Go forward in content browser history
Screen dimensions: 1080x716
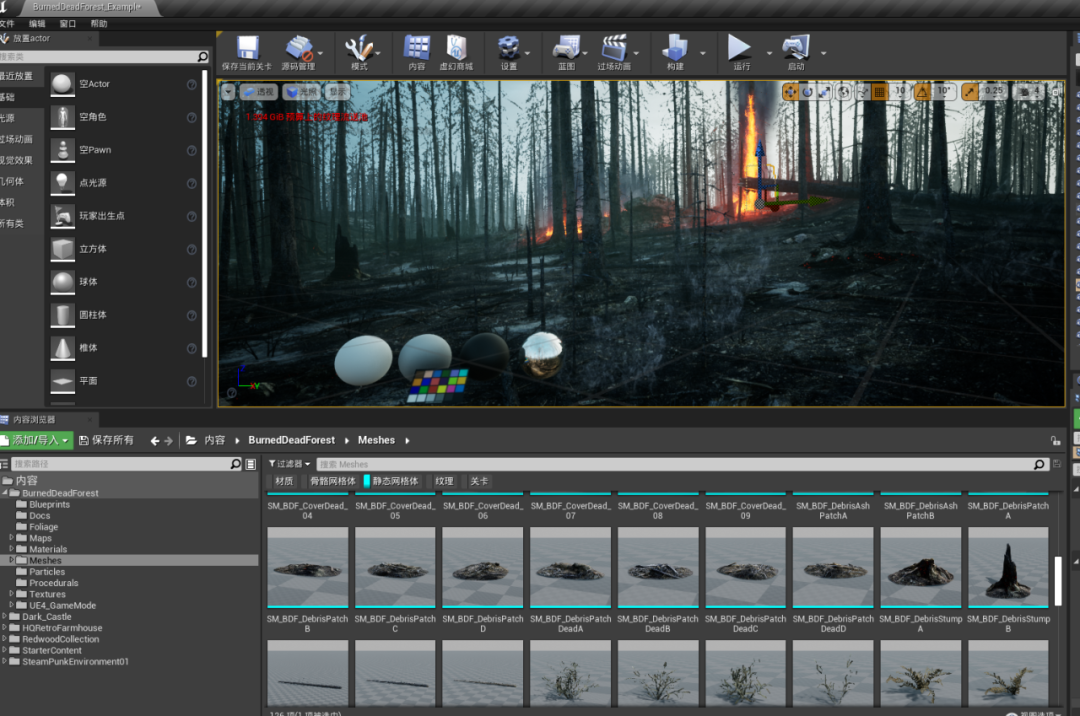pyautogui.click(x=169, y=441)
